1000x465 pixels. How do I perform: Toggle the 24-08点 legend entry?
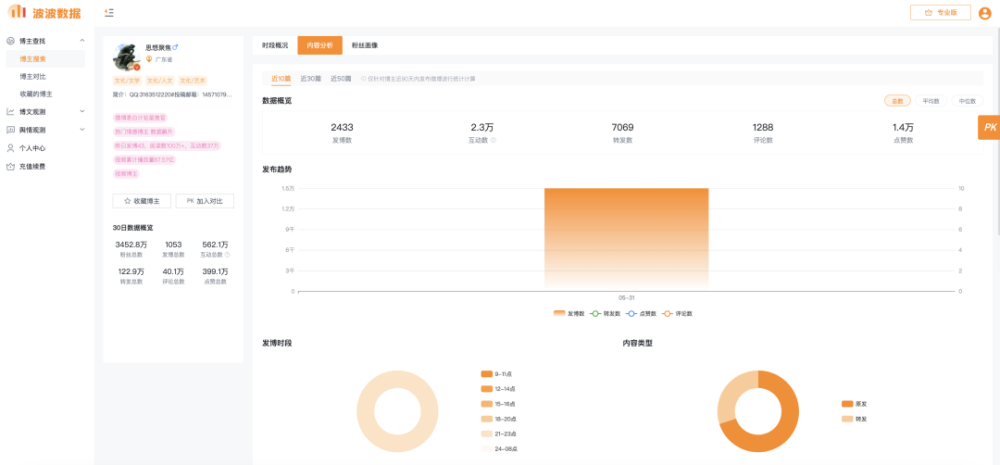499,449
